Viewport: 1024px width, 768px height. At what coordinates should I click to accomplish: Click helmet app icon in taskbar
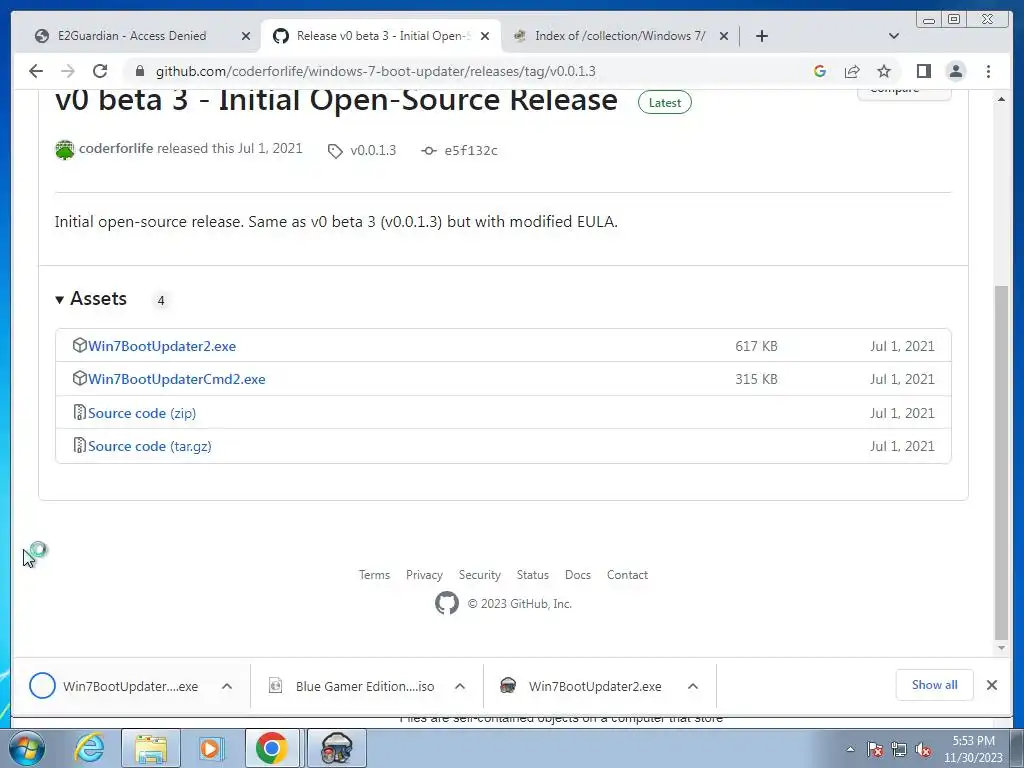(337, 748)
